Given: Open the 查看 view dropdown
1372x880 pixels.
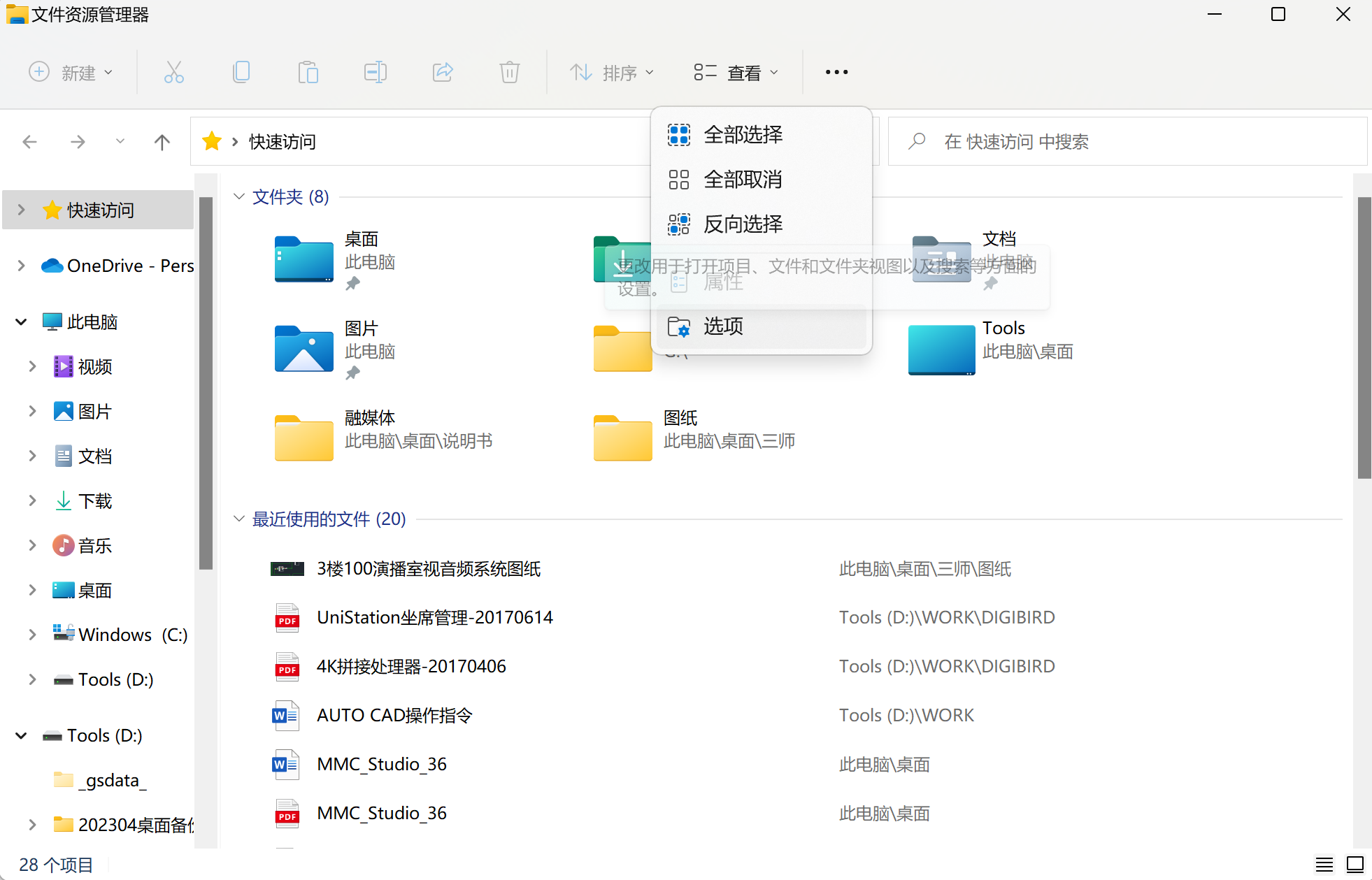Looking at the screenshot, I should click(x=736, y=72).
